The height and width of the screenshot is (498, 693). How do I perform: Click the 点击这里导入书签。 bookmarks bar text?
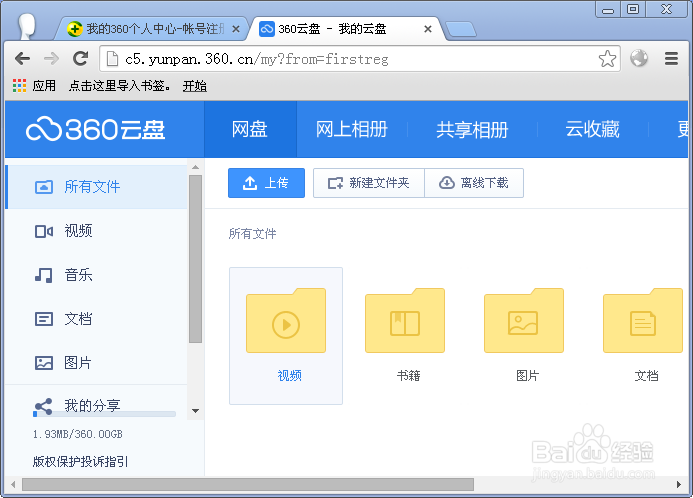coord(119,86)
